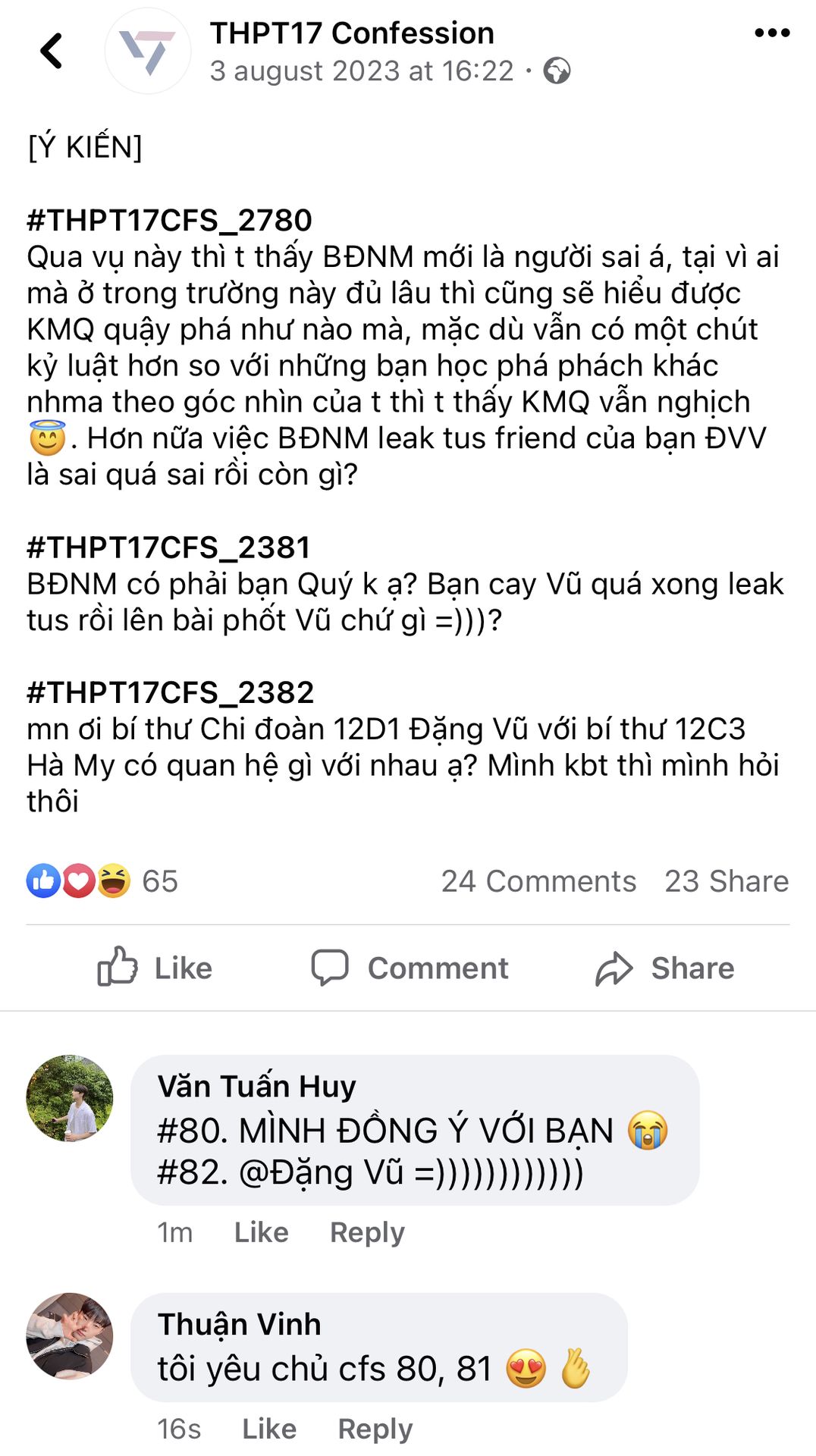Screen dimensions: 816x1456
Task: Like Văn Tuấn Huy's comment
Action: (261, 1232)
